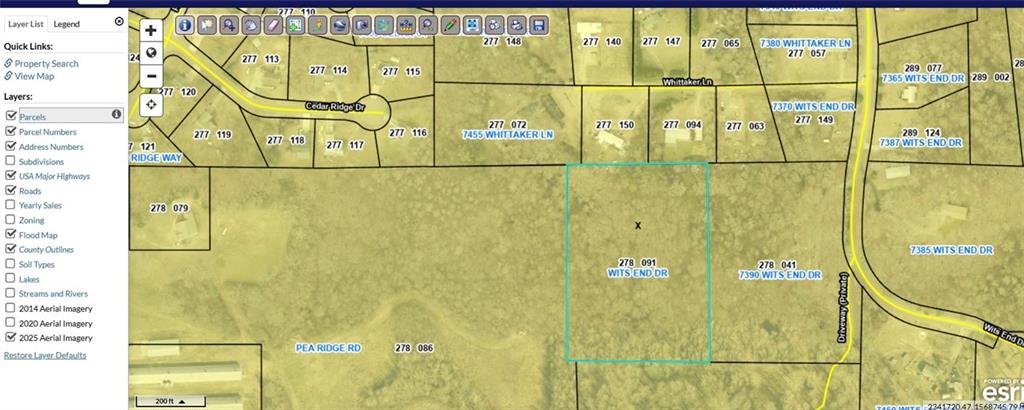Select the eraser clear tool
The width and height of the screenshot is (1024, 410).
274,25
